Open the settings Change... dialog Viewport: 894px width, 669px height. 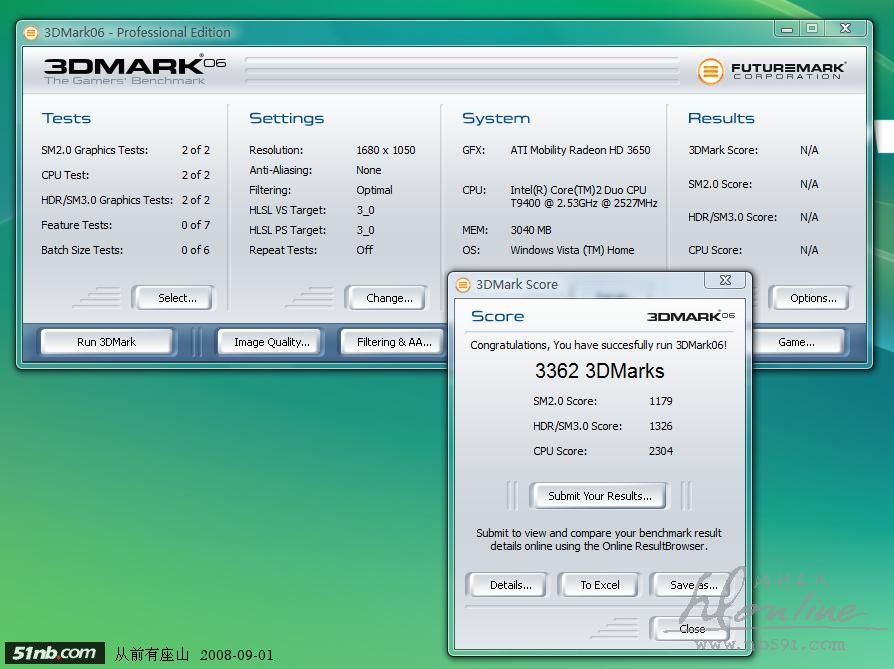tap(389, 298)
